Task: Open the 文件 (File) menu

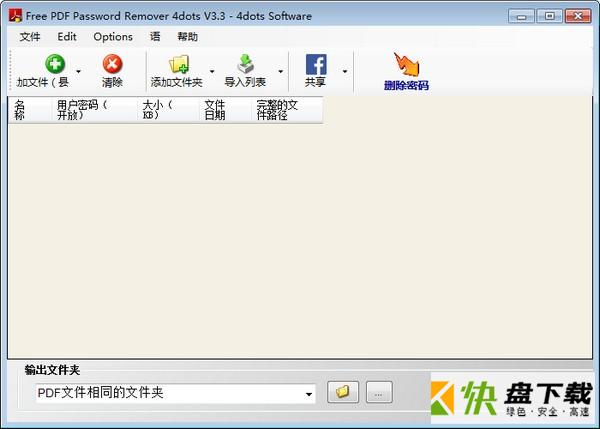Action: (30, 37)
